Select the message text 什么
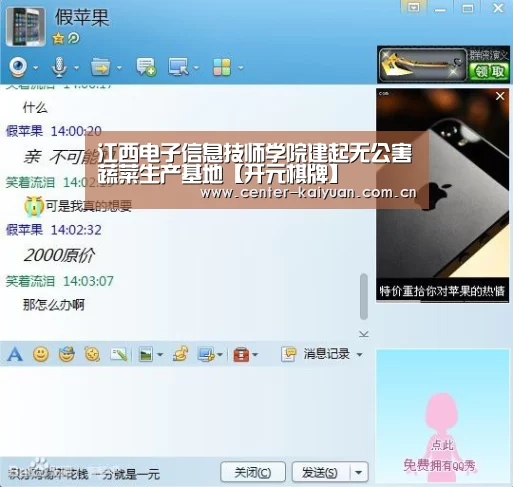 coord(35,107)
